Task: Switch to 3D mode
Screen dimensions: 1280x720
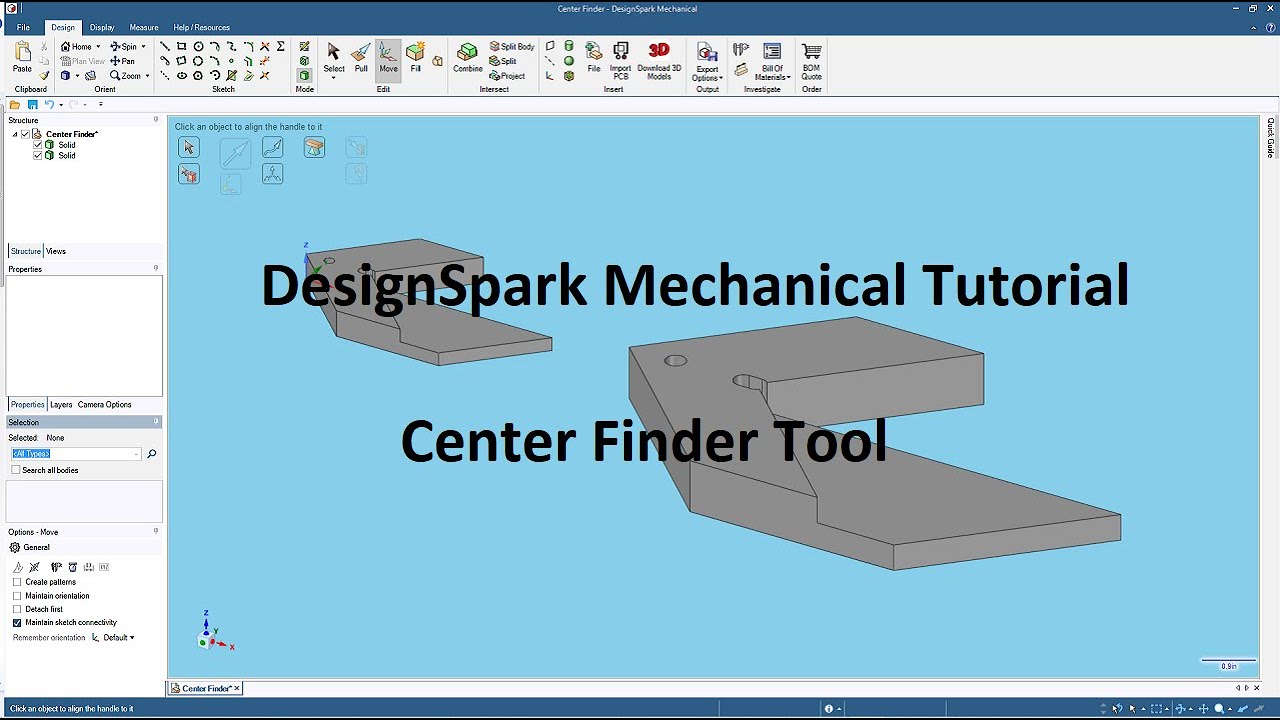Action: click(304, 75)
